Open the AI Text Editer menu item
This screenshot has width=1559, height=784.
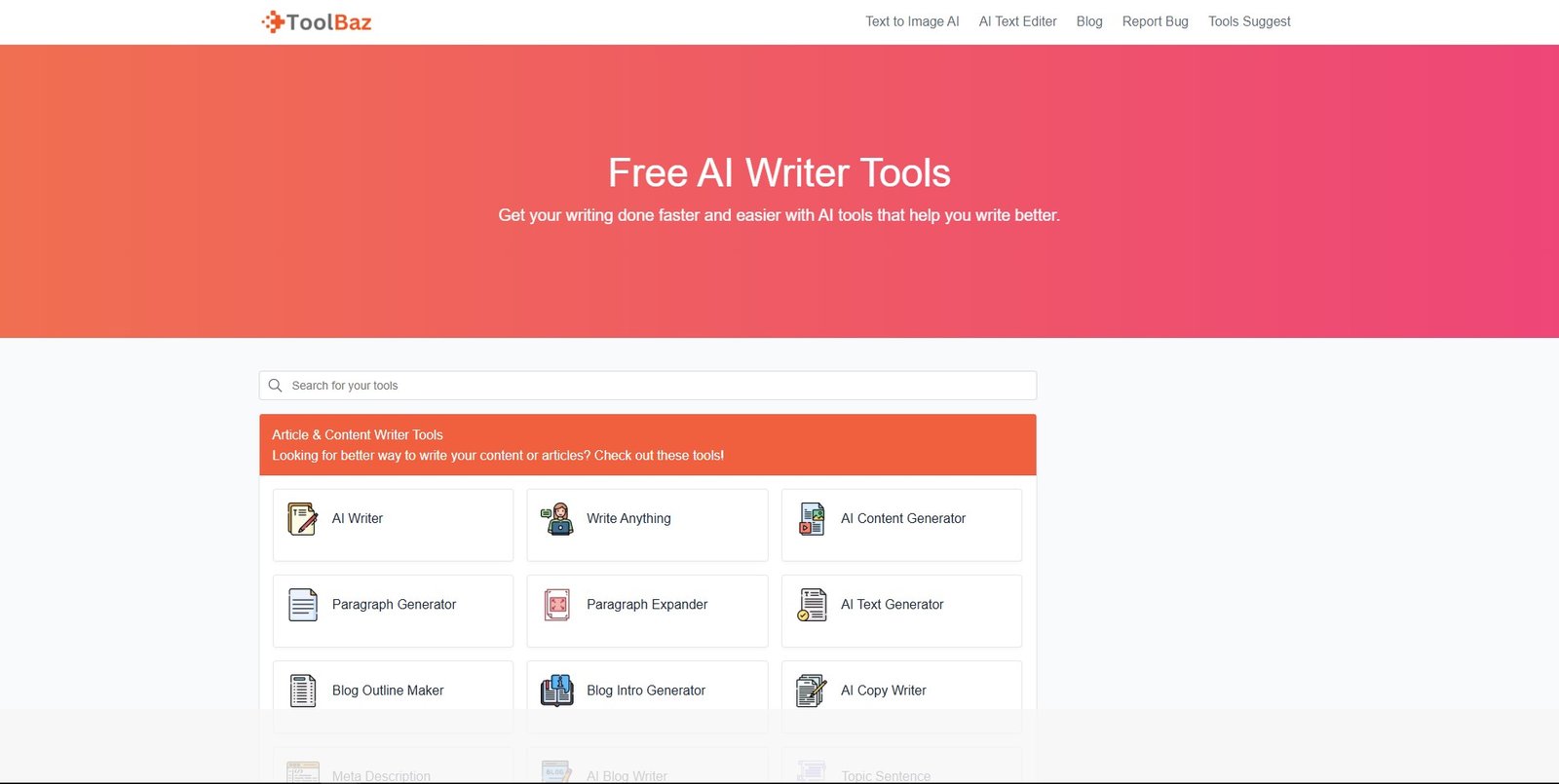[x=1017, y=21]
